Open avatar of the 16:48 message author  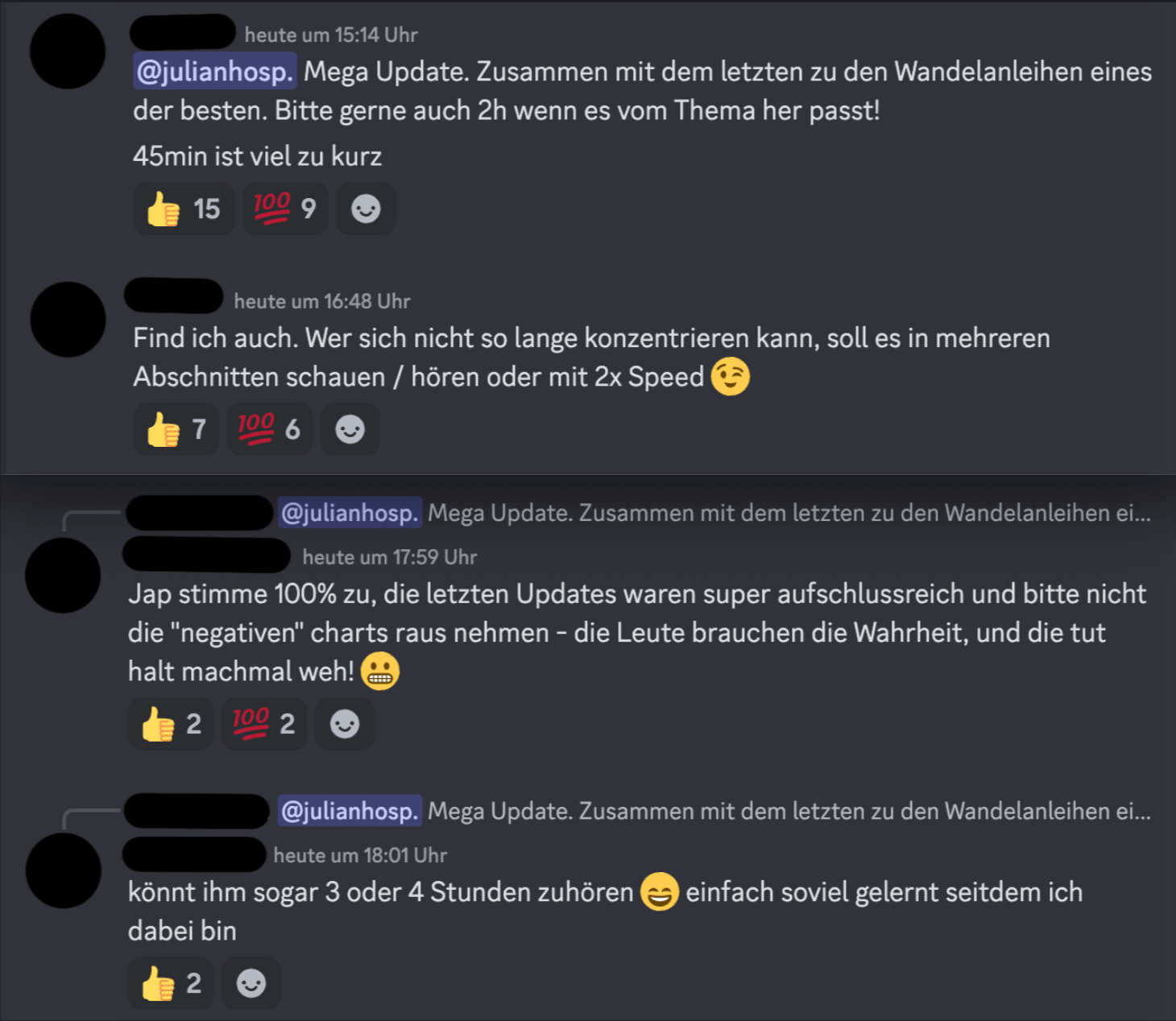[68, 319]
